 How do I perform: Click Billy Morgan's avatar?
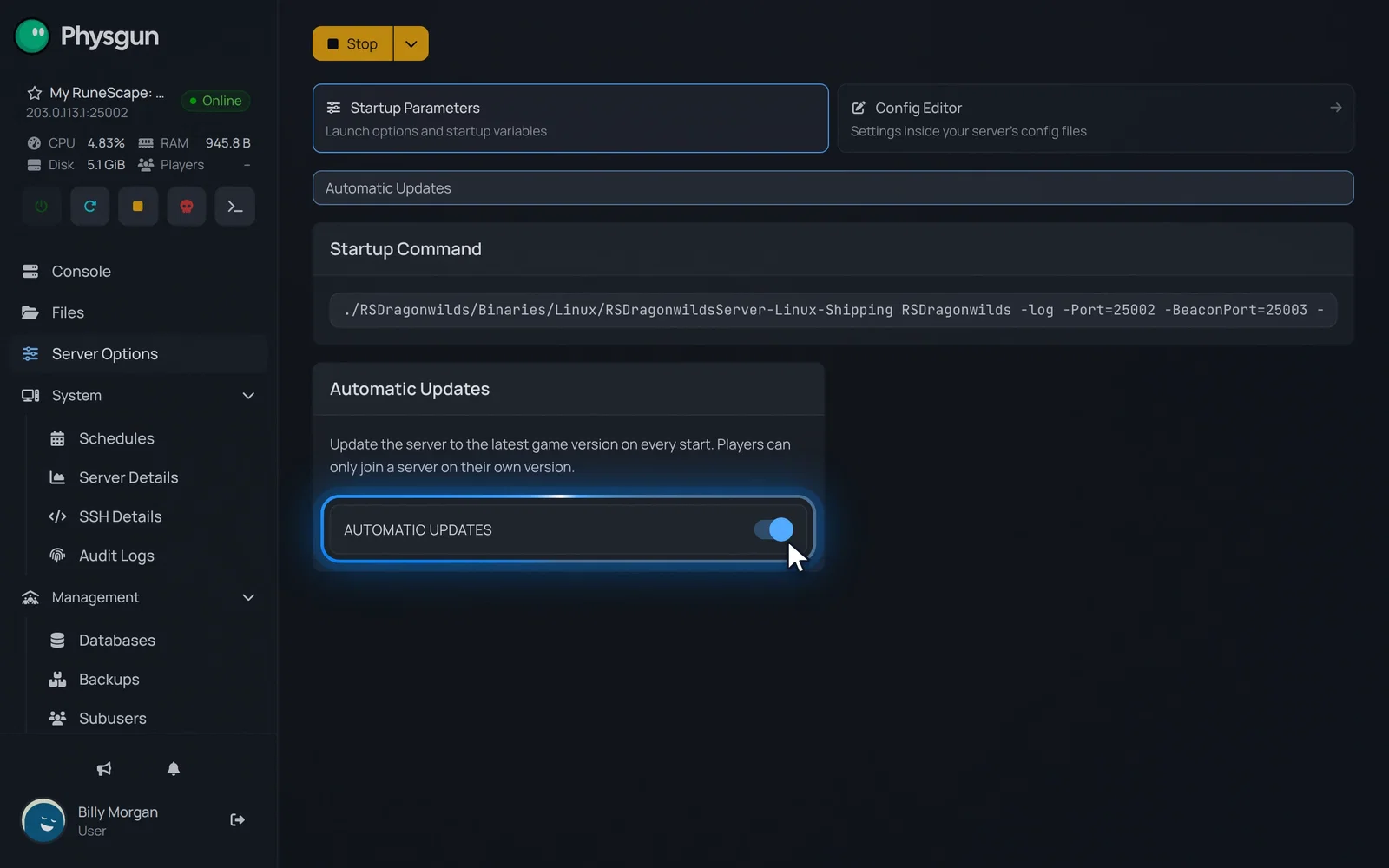[x=43, y=820]
